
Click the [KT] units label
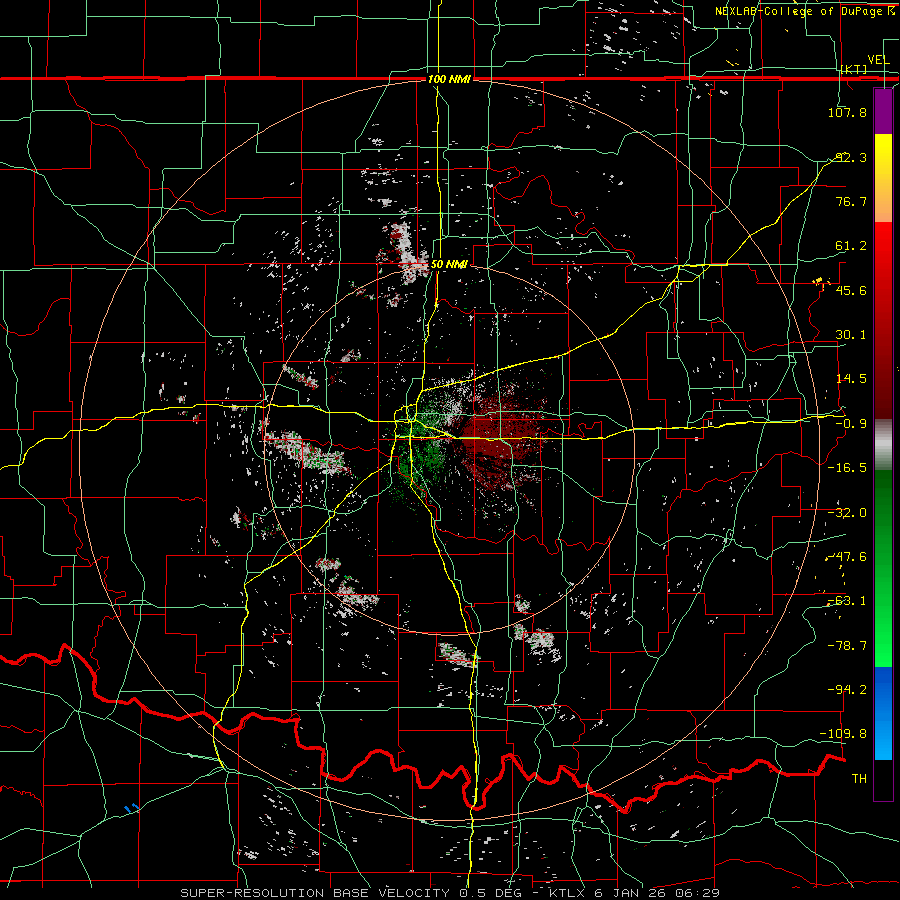tap(854, 69)
